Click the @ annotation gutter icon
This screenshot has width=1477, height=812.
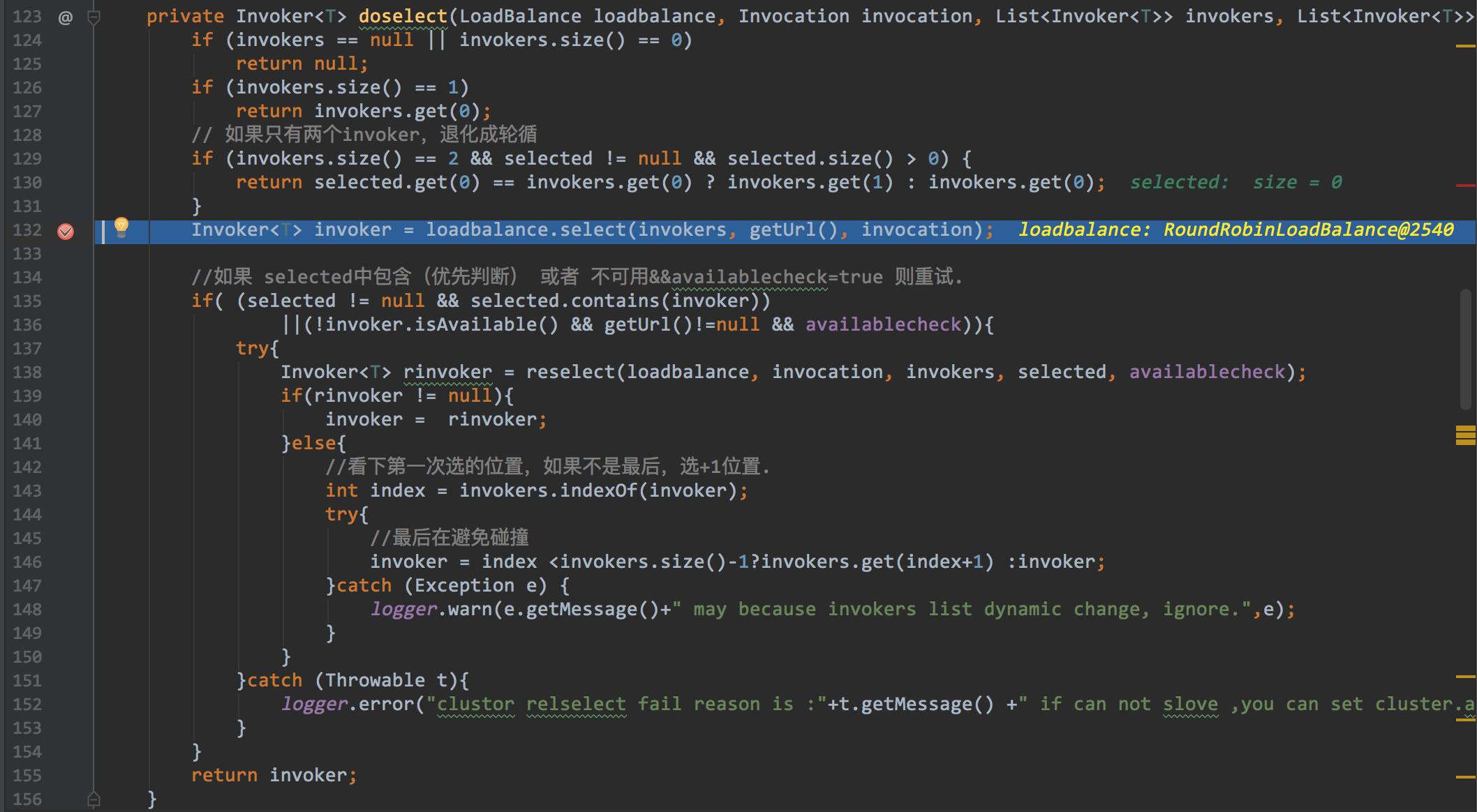pos(65,17)
